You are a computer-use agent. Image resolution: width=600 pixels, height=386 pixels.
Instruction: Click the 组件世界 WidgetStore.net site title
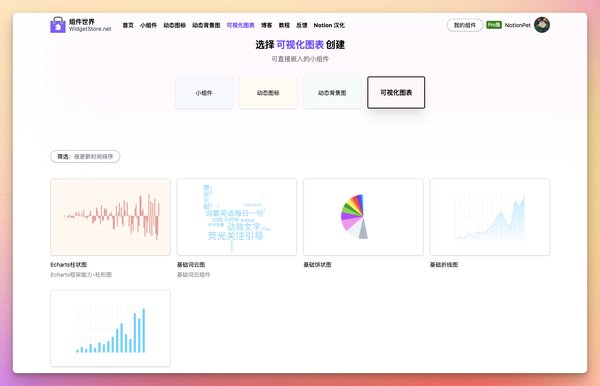[90, 25]
